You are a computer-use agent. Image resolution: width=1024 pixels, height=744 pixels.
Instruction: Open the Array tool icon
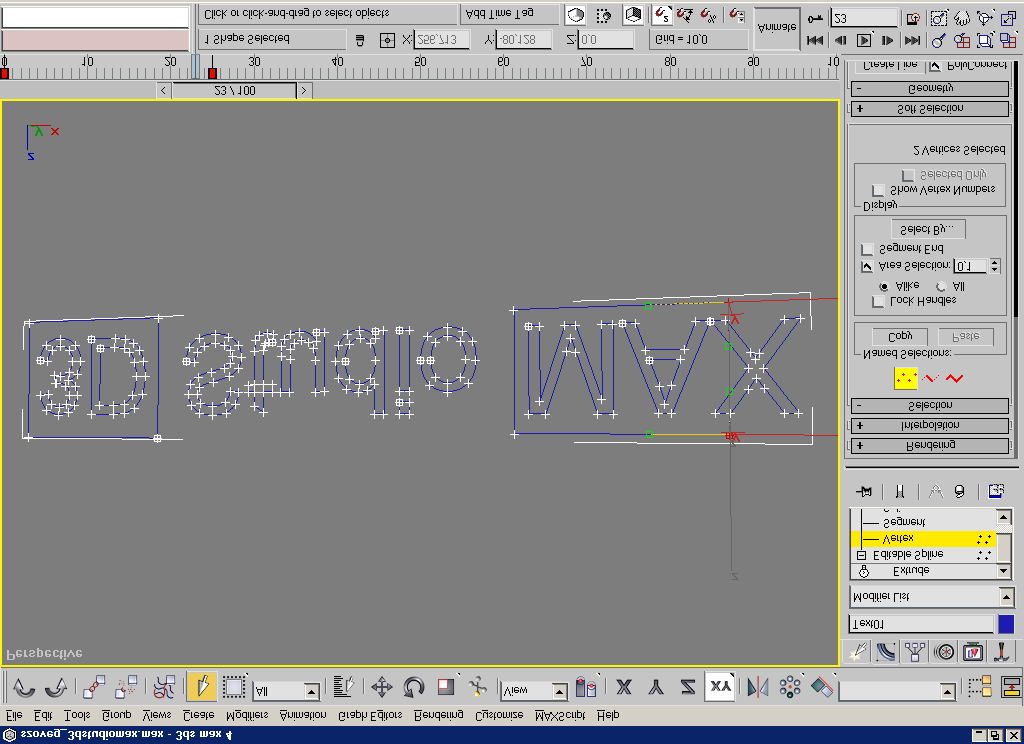[790, 687]
